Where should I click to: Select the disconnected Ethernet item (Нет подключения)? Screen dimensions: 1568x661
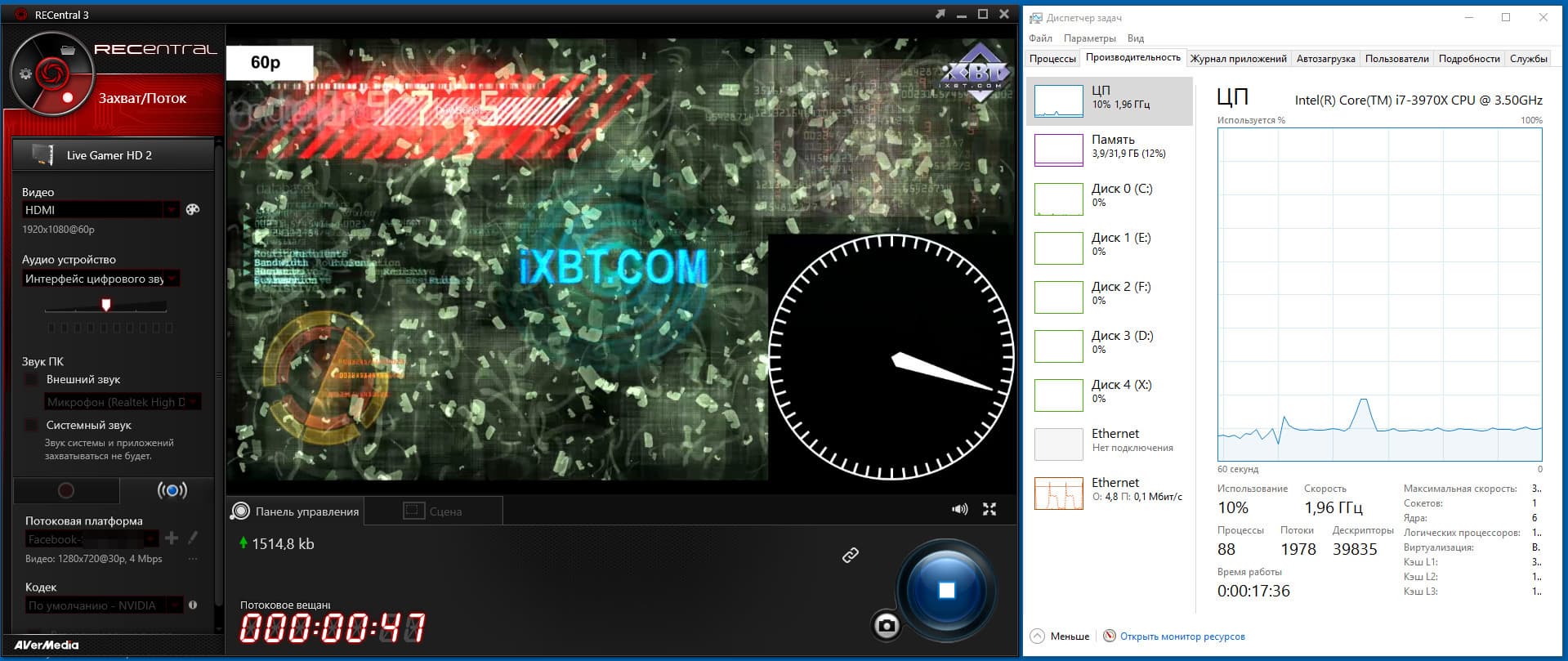click(1110, 444)
